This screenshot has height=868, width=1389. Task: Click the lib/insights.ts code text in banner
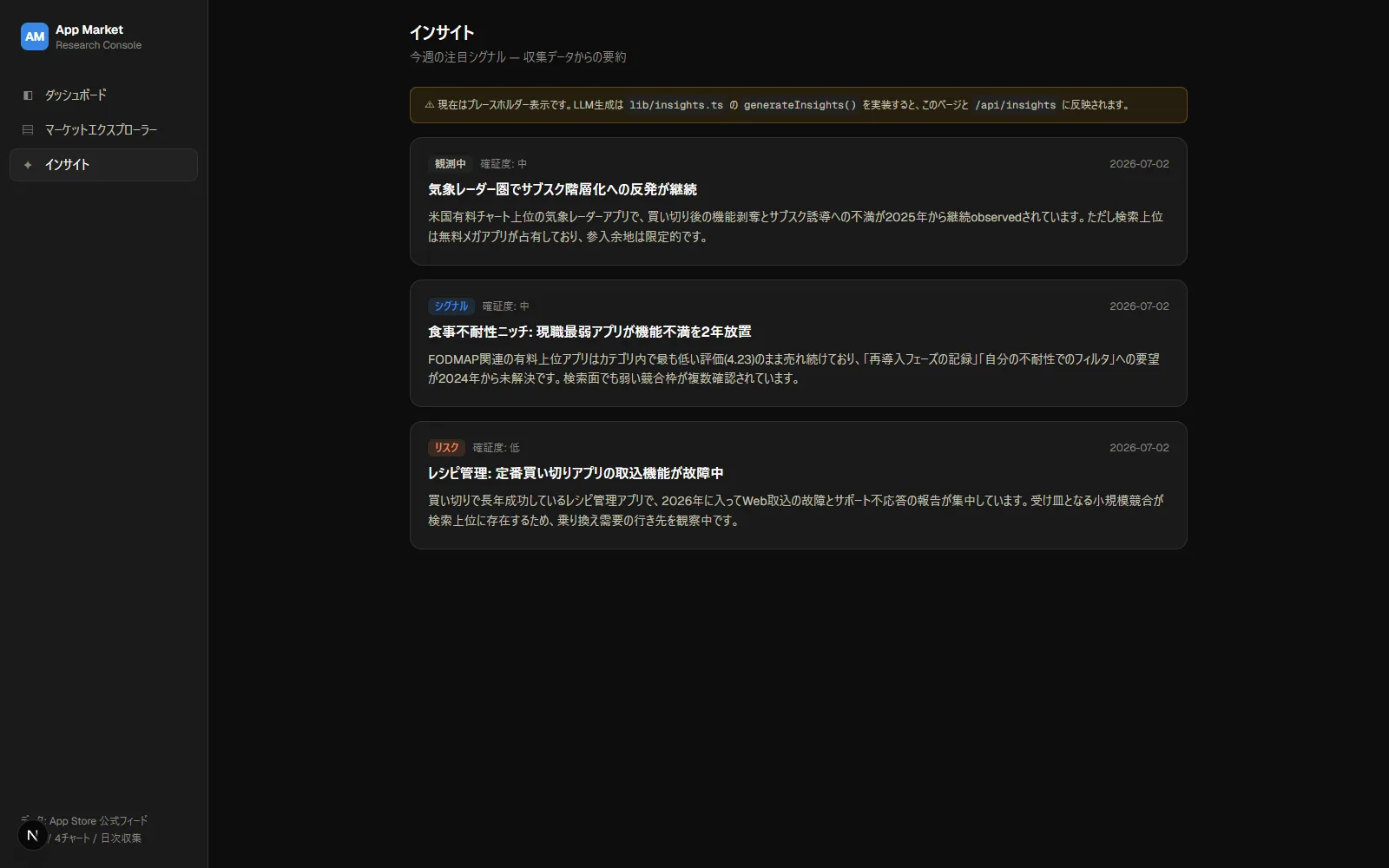pos(676,105)
